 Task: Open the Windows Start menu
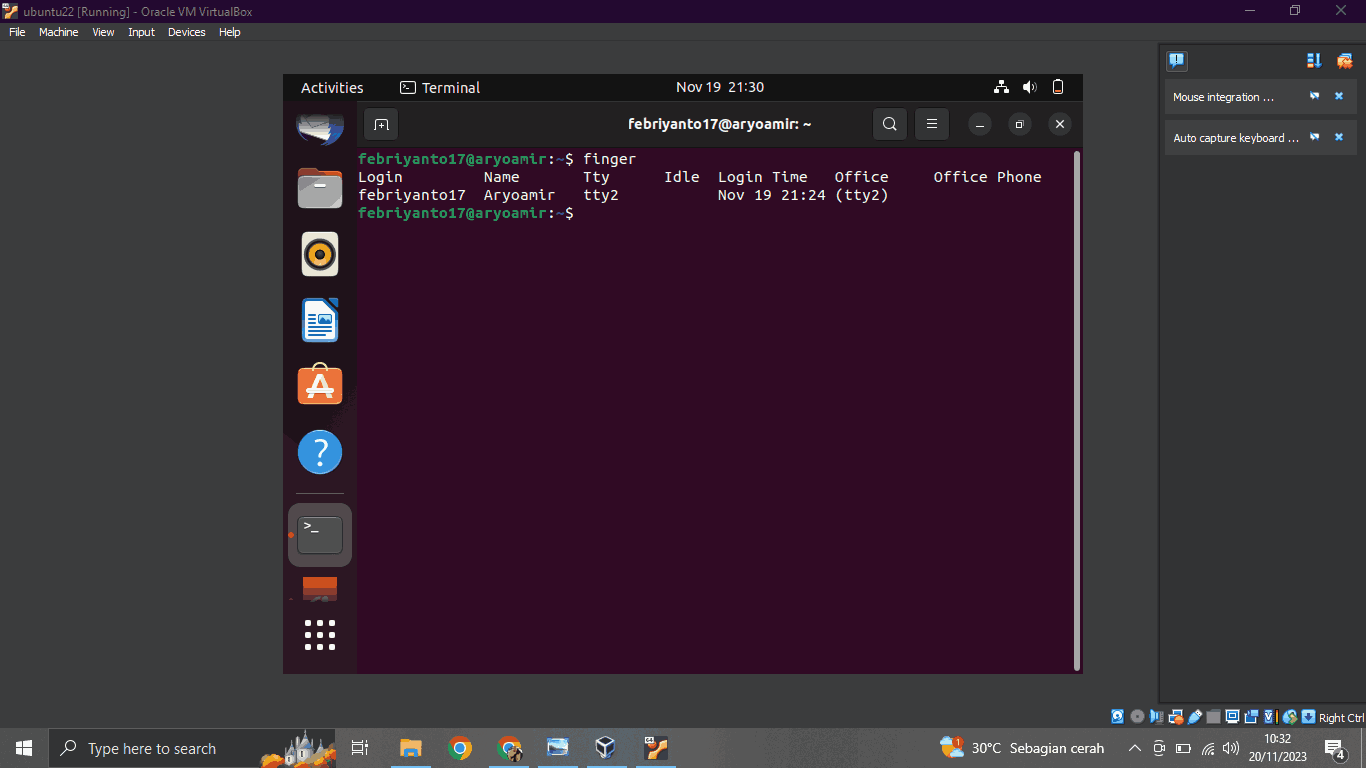[x=24, y=748]
